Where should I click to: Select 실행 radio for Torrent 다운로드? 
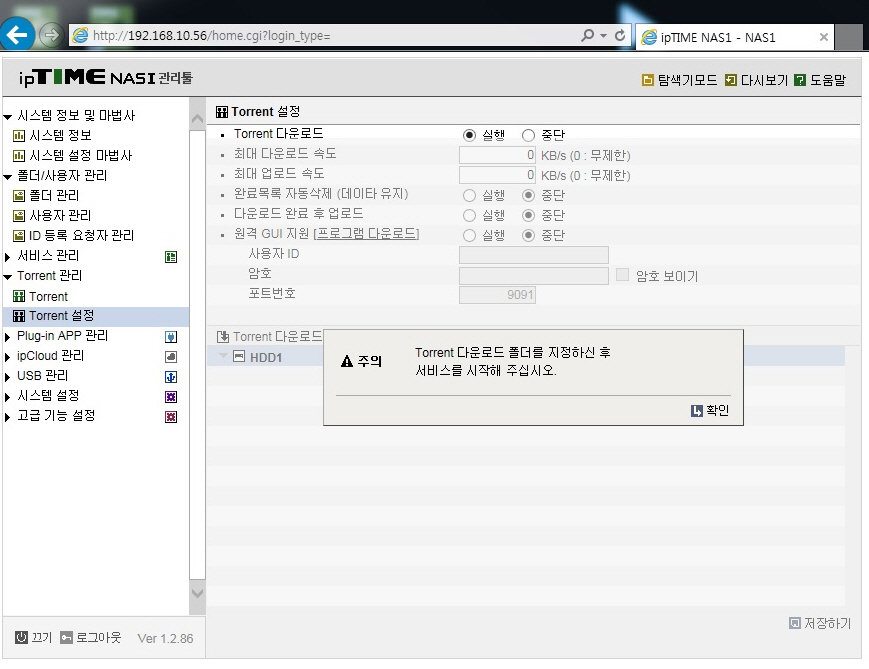(469, 135)
